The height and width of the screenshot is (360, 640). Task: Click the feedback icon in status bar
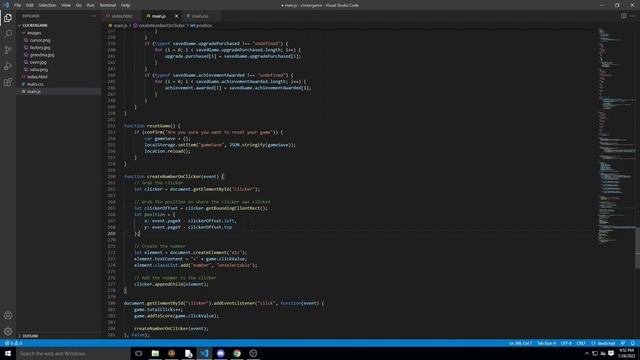pyautogui.click(x=623, y=343)
